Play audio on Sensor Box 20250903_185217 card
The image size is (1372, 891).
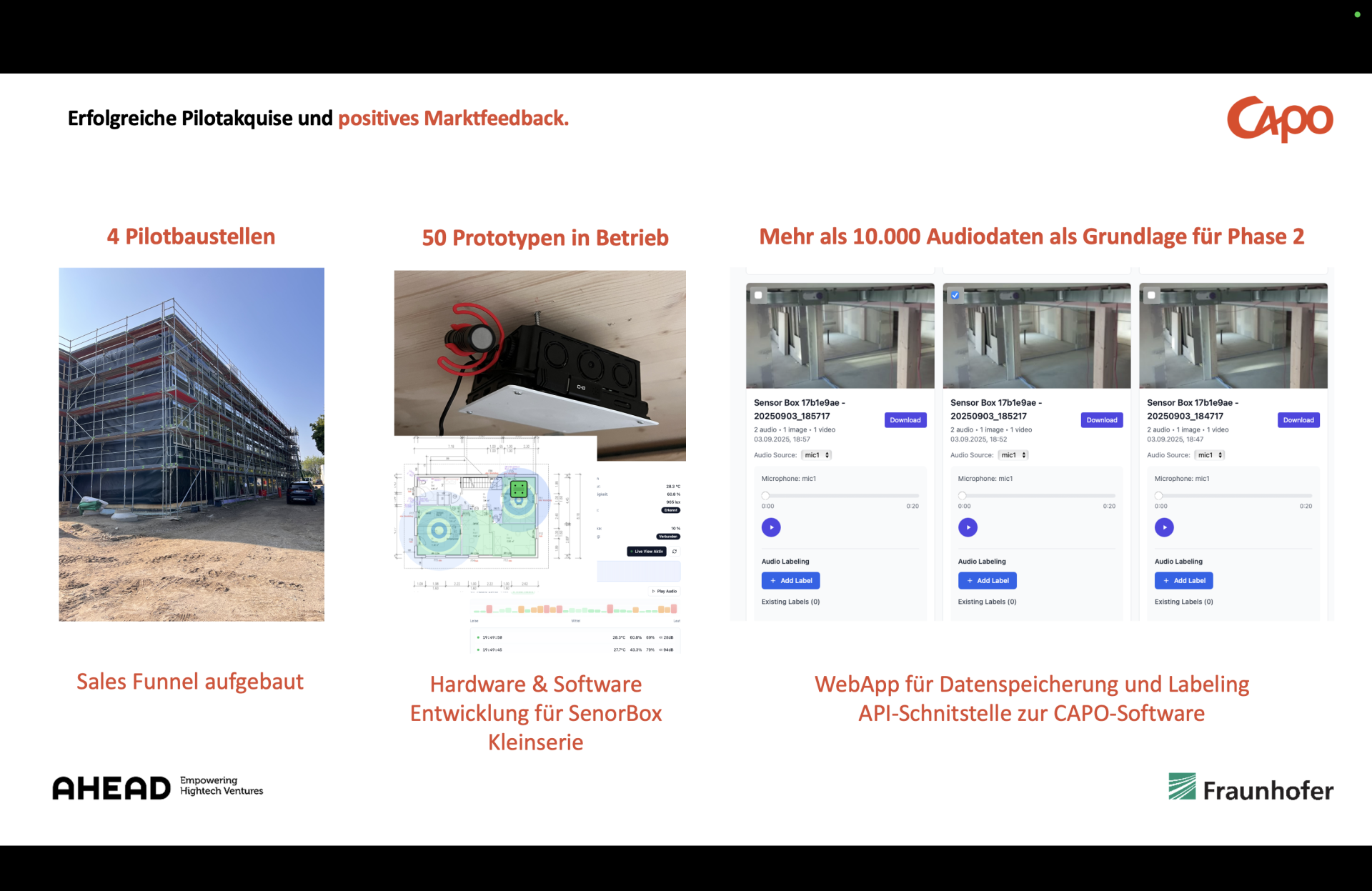click(x=968, y=527)
